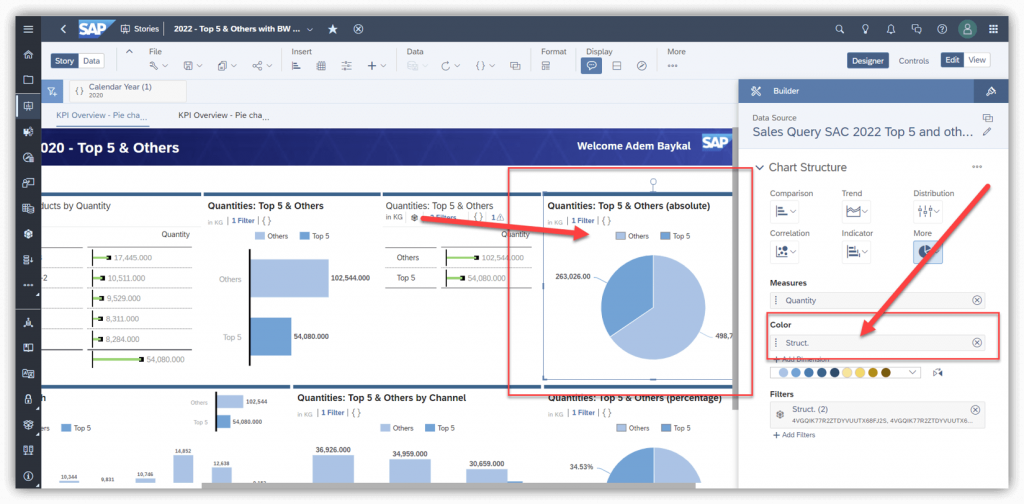The width and height of the screenshot is (1024, 504).
Task: Click Add Filters link
Action: pyautogui.click(x=794, y=435)
